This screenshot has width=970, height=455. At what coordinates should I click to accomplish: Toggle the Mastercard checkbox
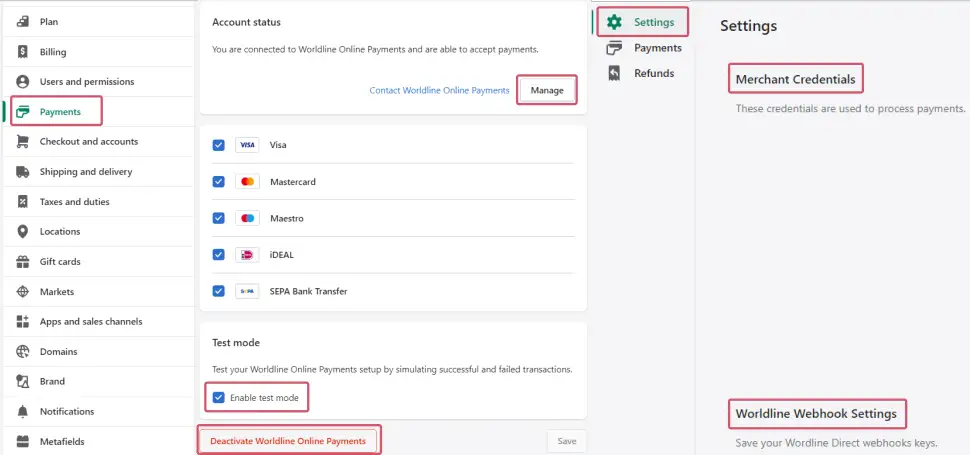tap(219, 182)
